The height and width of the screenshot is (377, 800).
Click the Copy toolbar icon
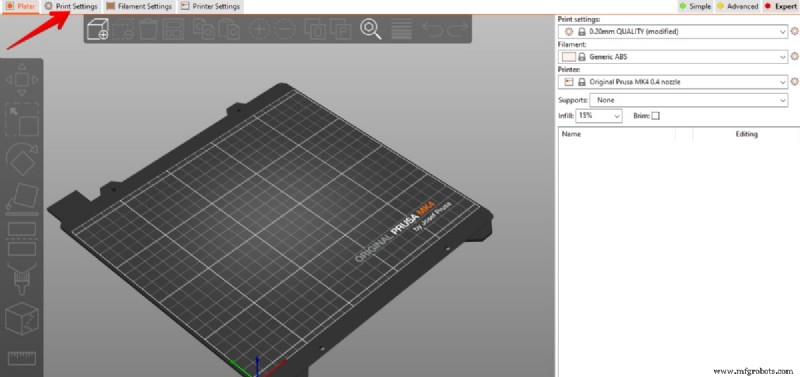pyautogui.click(x=204, y=29)
